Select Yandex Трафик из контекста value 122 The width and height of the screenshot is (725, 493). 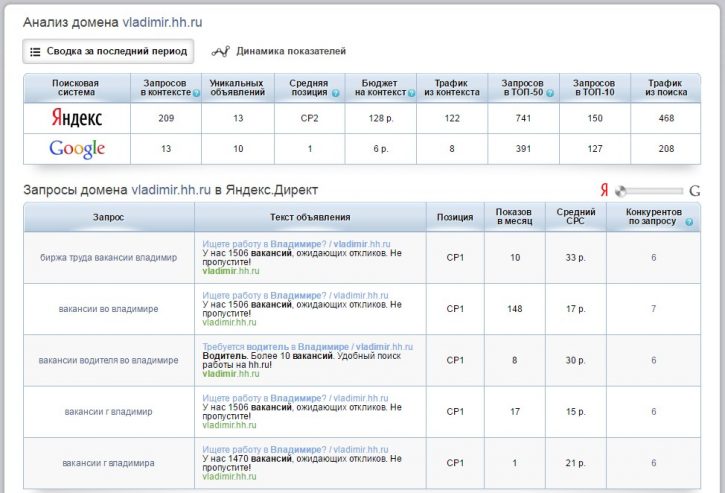tap(452, 118)
